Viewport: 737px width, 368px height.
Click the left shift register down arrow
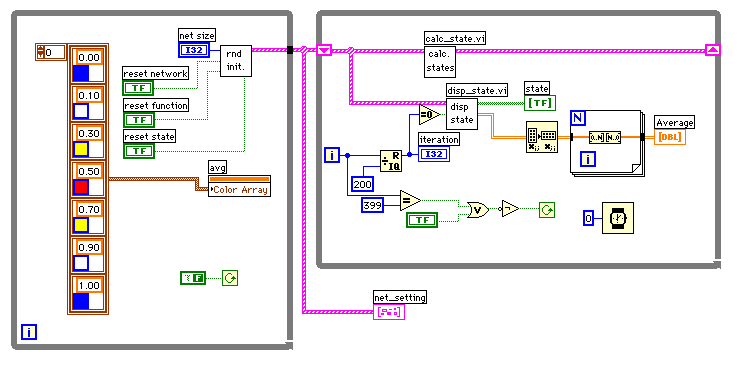(324, 50)
